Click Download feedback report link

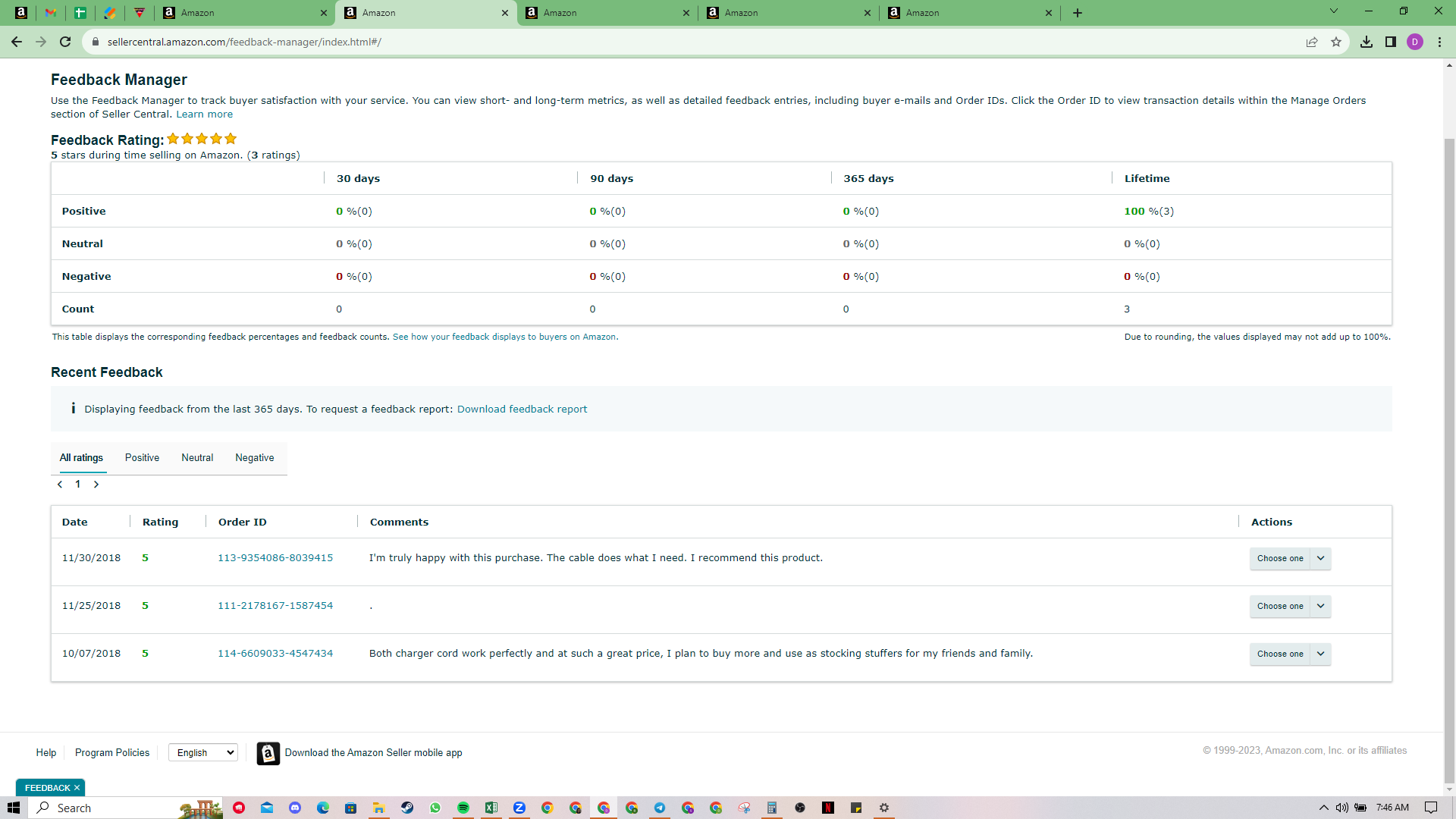coord(522,409)
